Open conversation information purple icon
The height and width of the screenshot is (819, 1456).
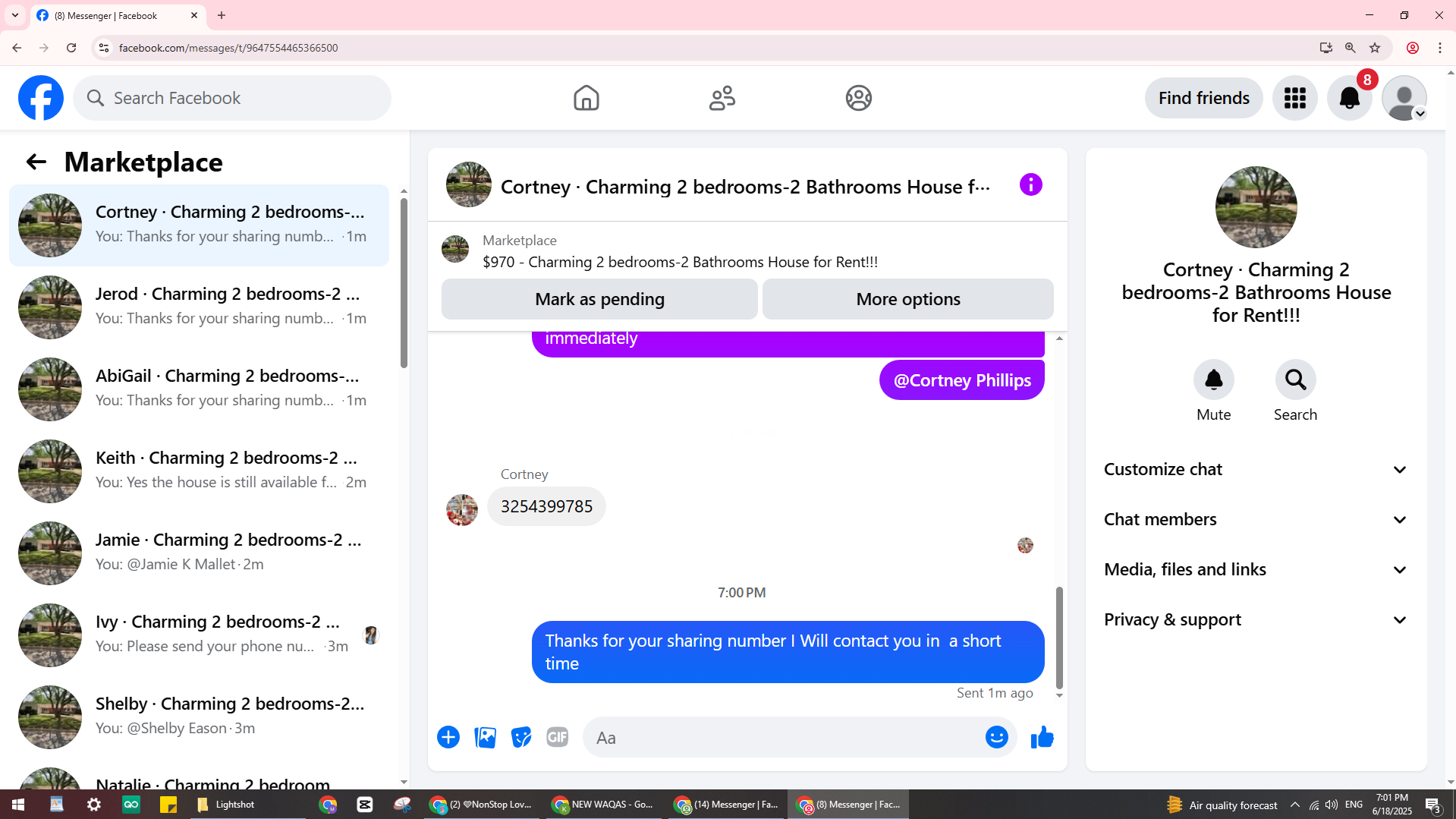tap(1030, 184)
